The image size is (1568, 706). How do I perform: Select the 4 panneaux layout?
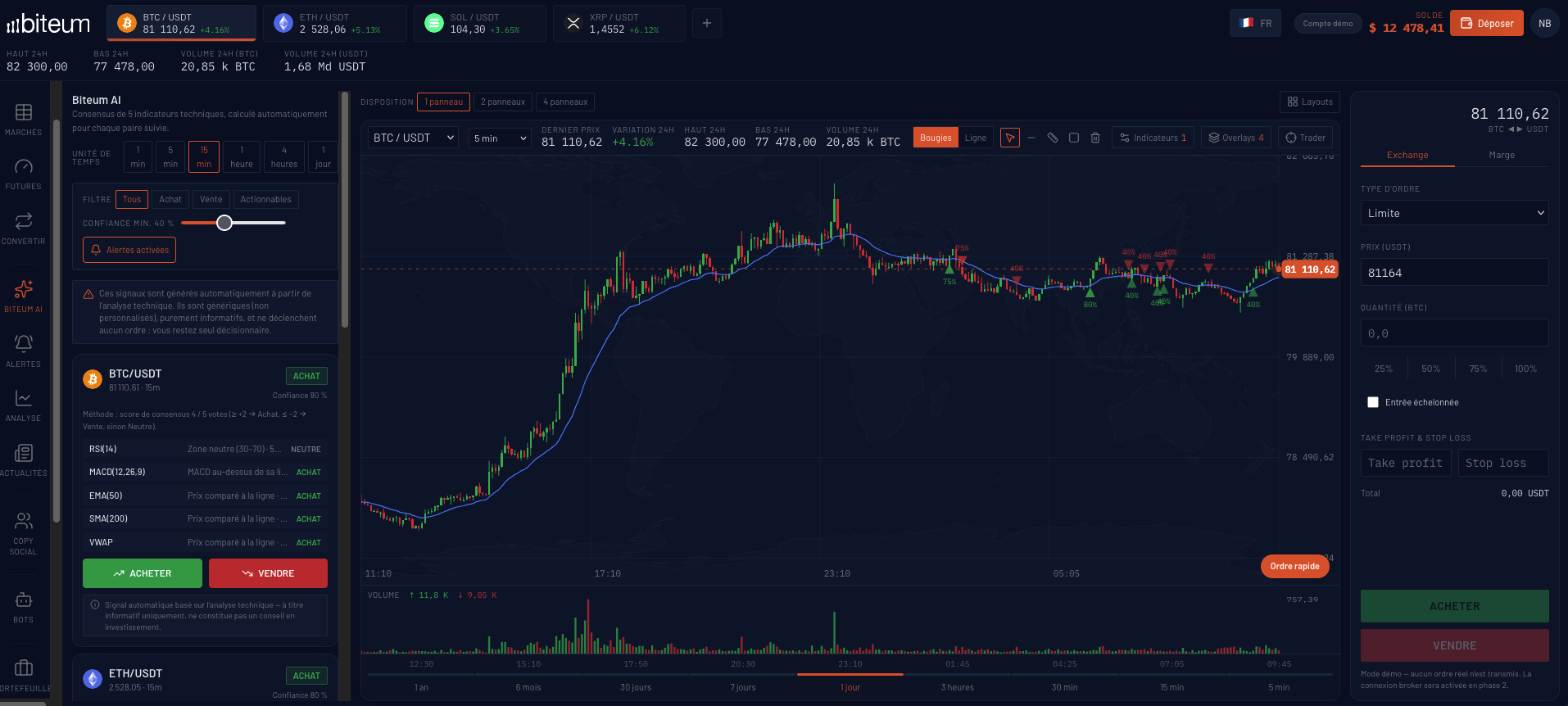(565, 102)
